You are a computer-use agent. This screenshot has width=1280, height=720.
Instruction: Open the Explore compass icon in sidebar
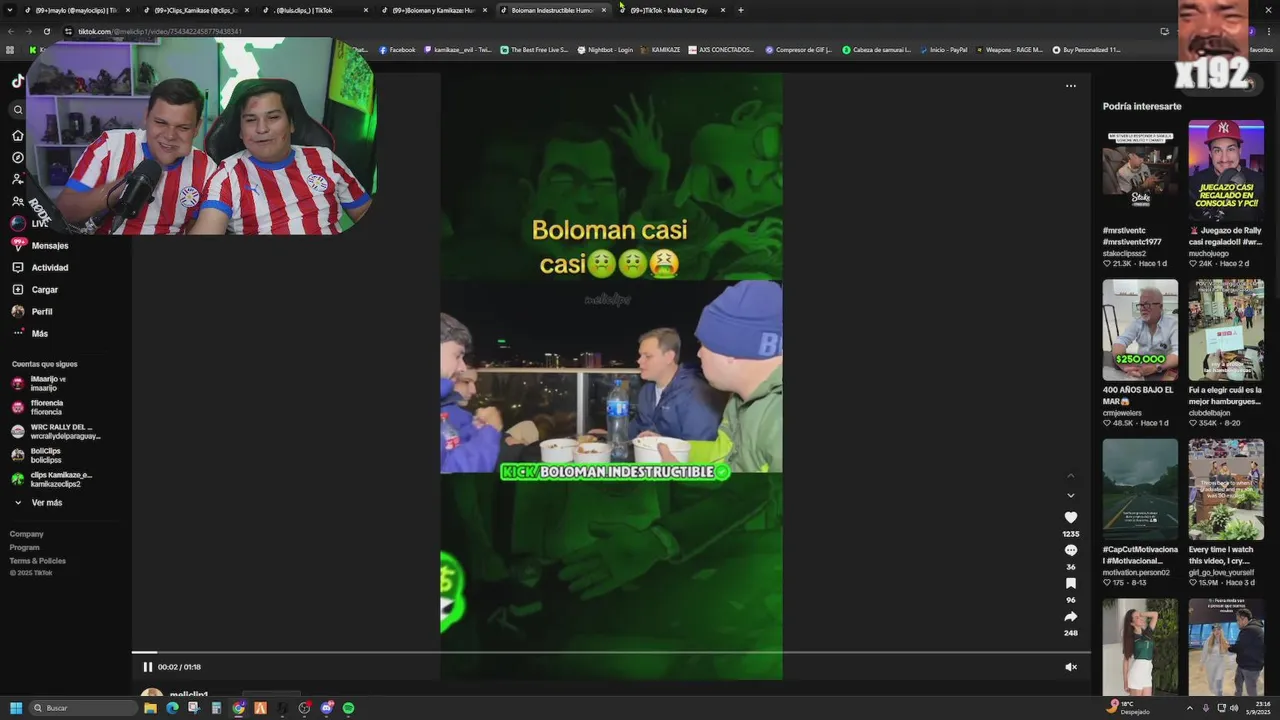click(x=17, y=157)
